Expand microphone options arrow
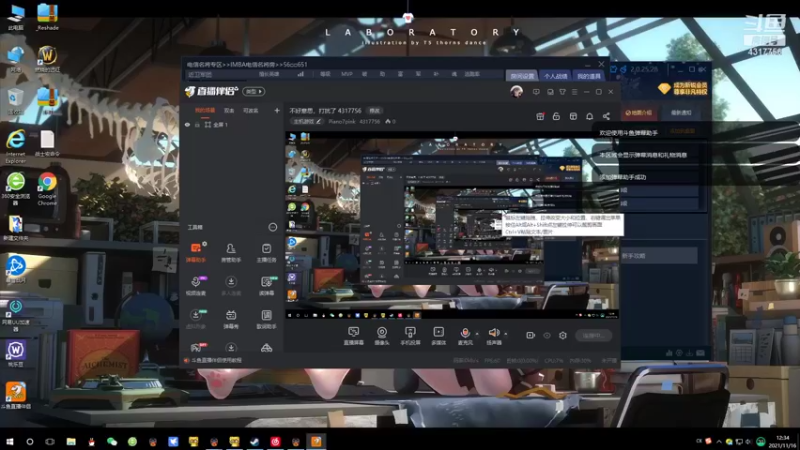 click(x=477, y=334)
